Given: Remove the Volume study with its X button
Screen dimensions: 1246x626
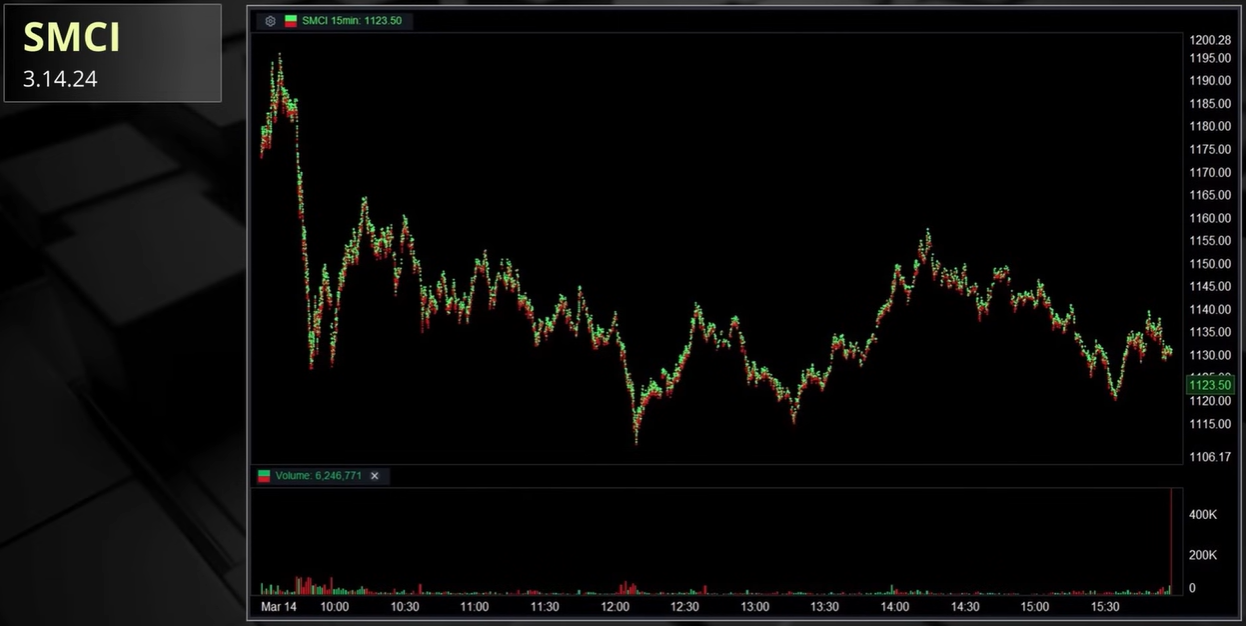Looking at the screenshot, I should tap(375, 476).
